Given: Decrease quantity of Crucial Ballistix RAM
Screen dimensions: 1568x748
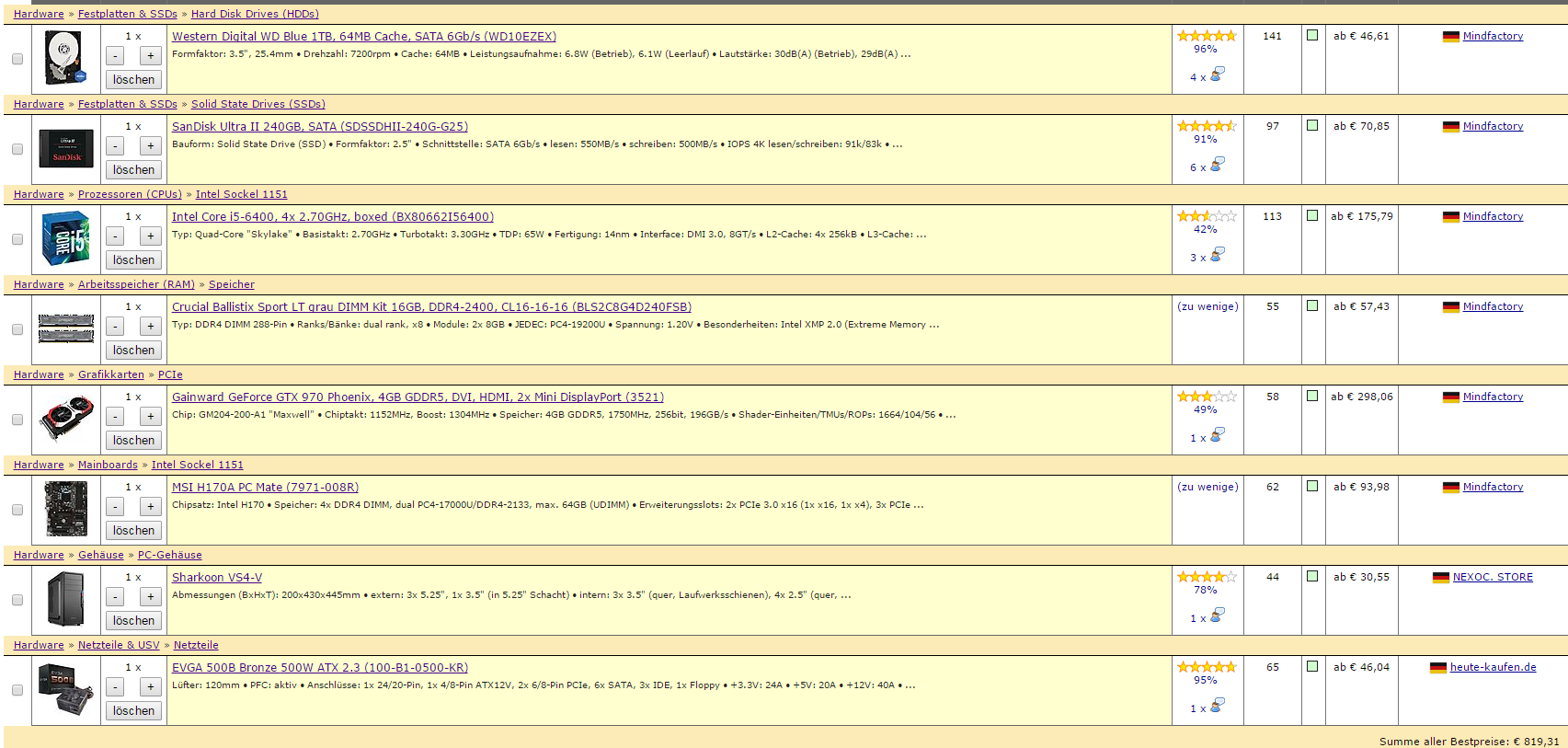Looking at the screenshot, I should [x=115, y=327].
